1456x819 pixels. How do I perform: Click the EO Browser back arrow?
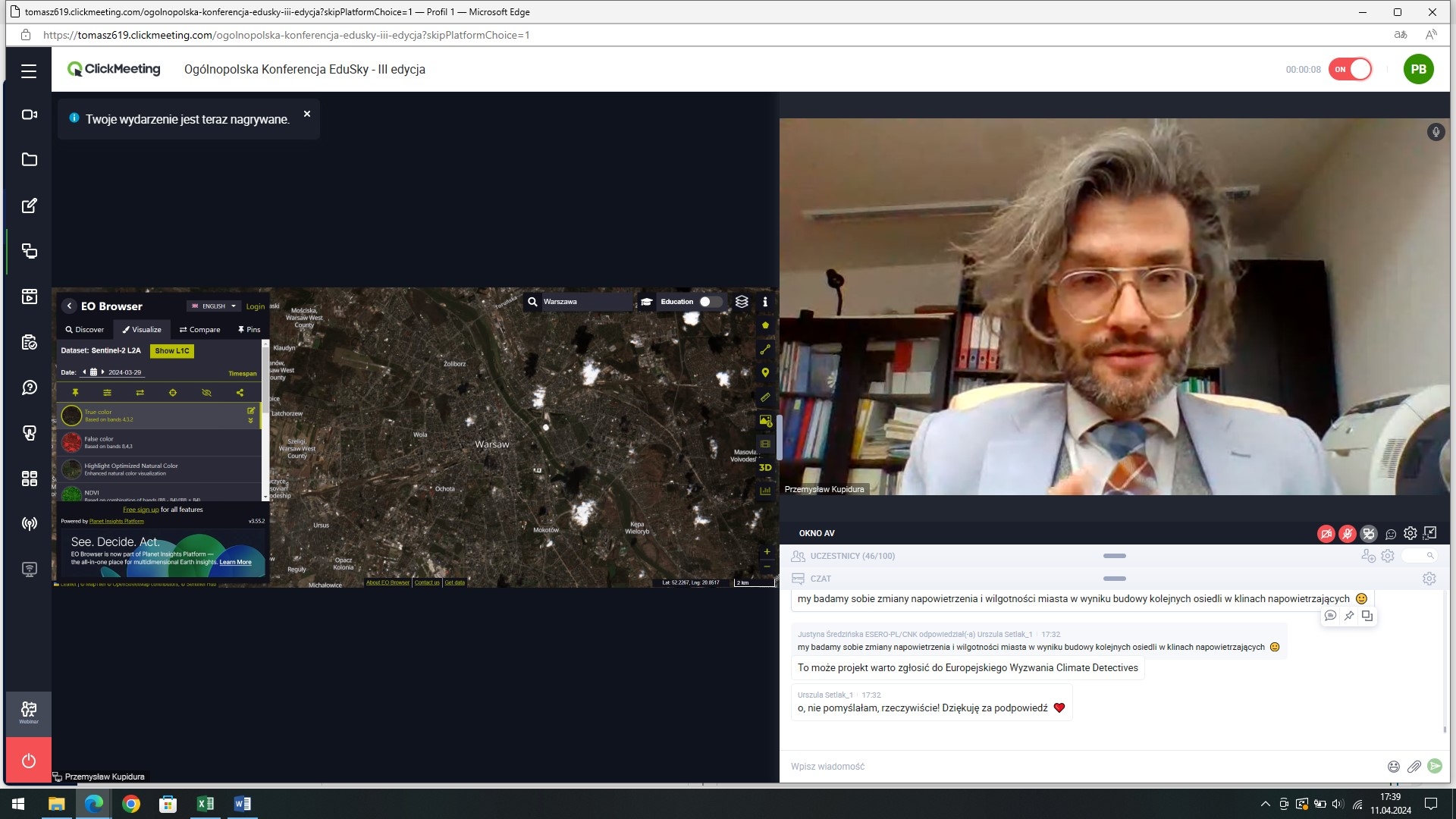coord(69,306)
